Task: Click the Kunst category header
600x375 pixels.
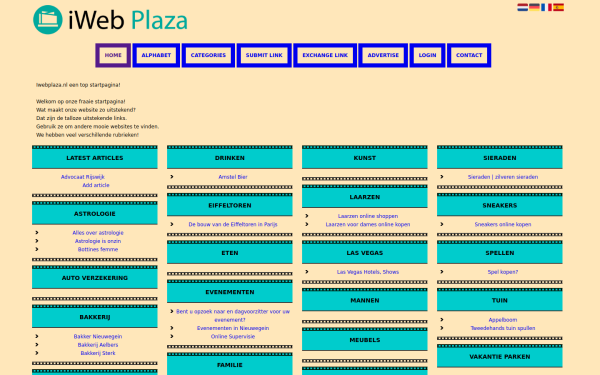Action: pos(365,158)
